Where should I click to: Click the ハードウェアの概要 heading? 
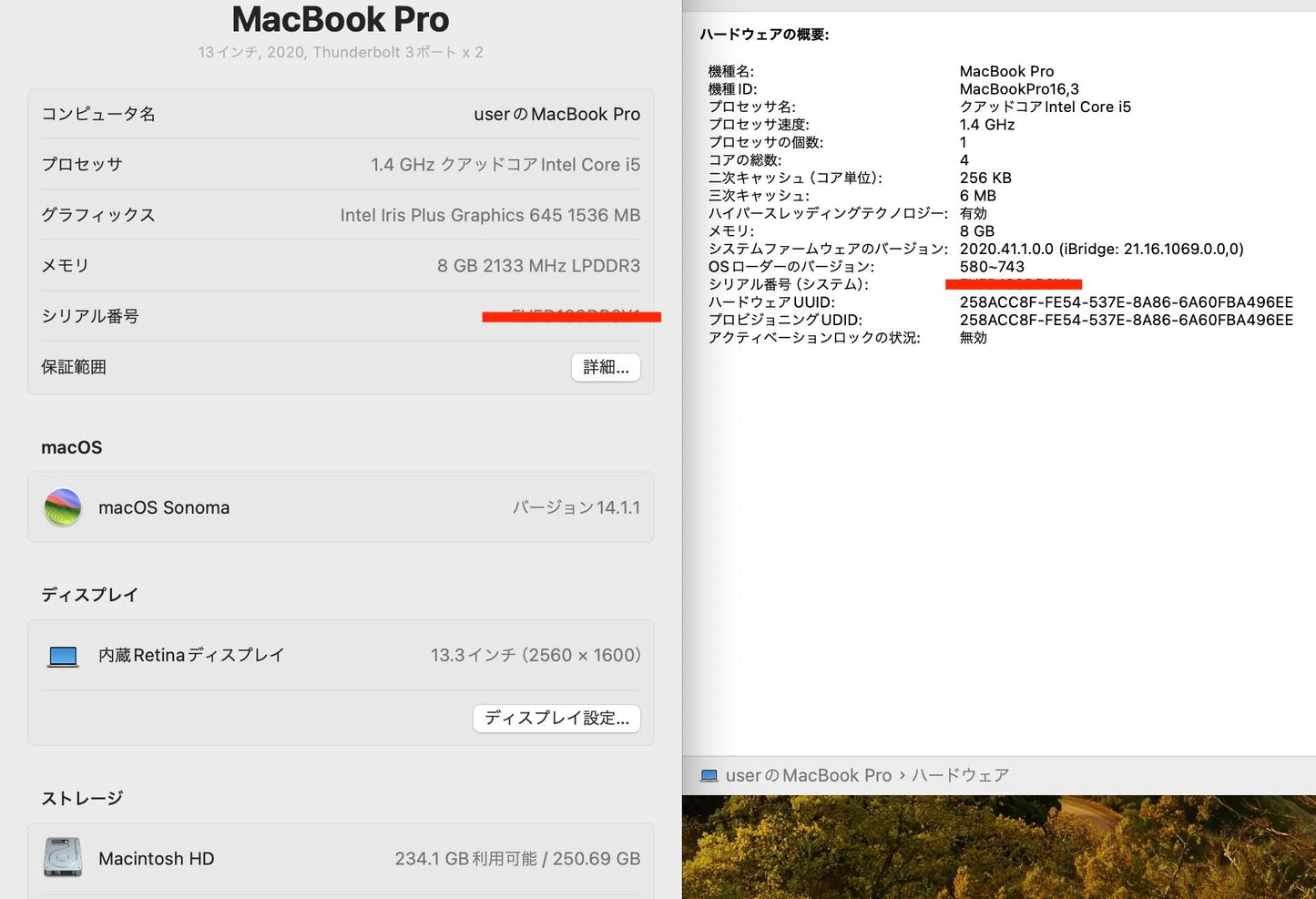tap(764, 35)
